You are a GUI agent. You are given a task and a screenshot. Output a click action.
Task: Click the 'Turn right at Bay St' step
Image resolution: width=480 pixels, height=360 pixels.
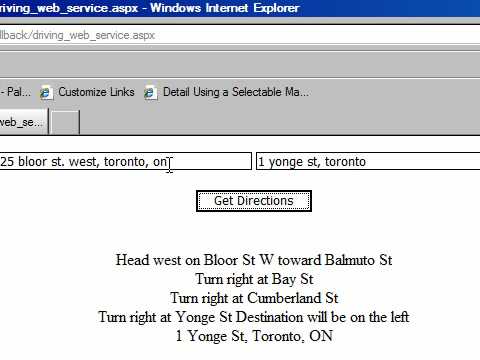(x=254, y=279)
